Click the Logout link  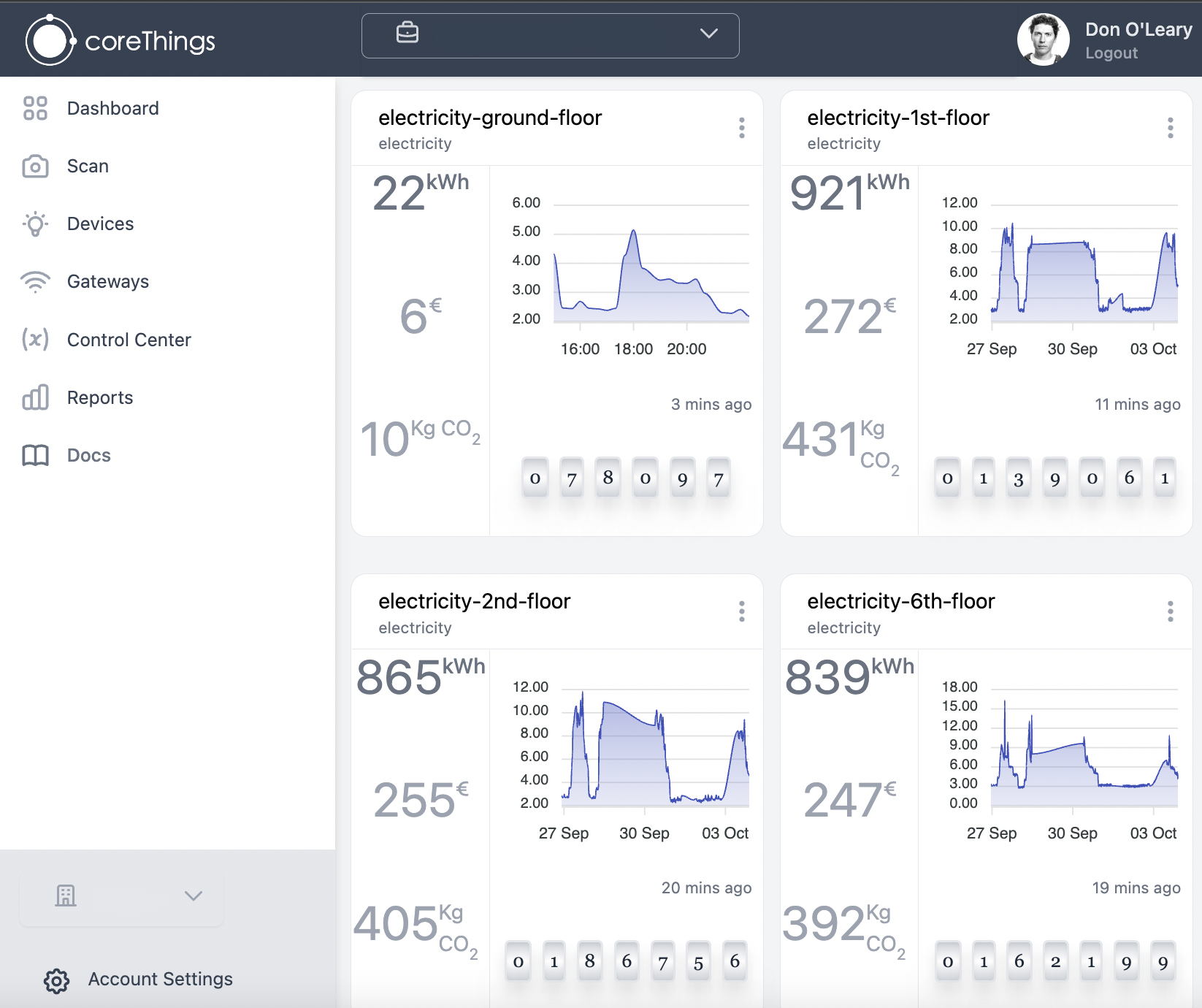pos(1111,53)
